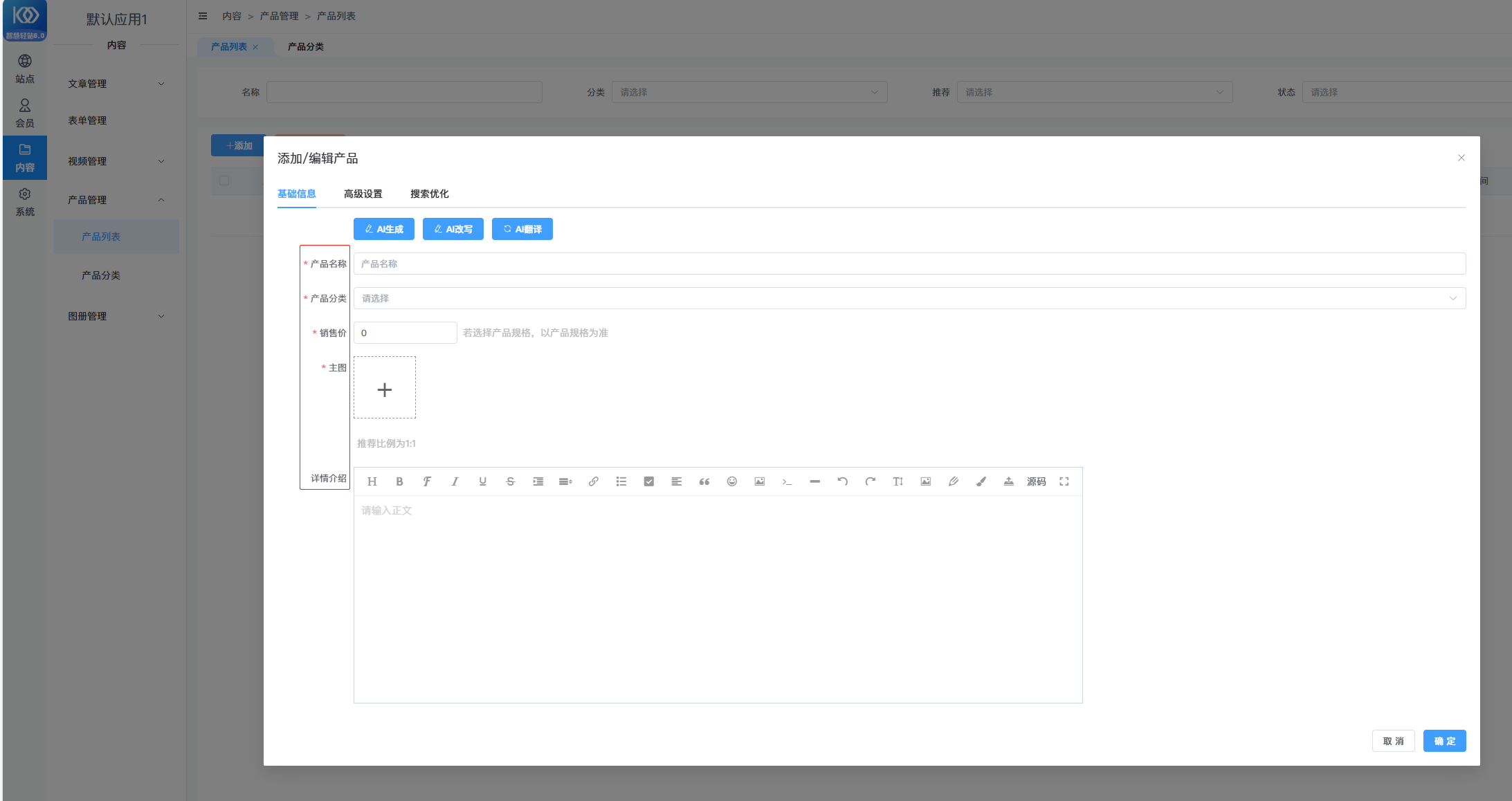1512x801 pixels.
Task: Click the eraser clear-format icon
Action: (x=953, y=481)
